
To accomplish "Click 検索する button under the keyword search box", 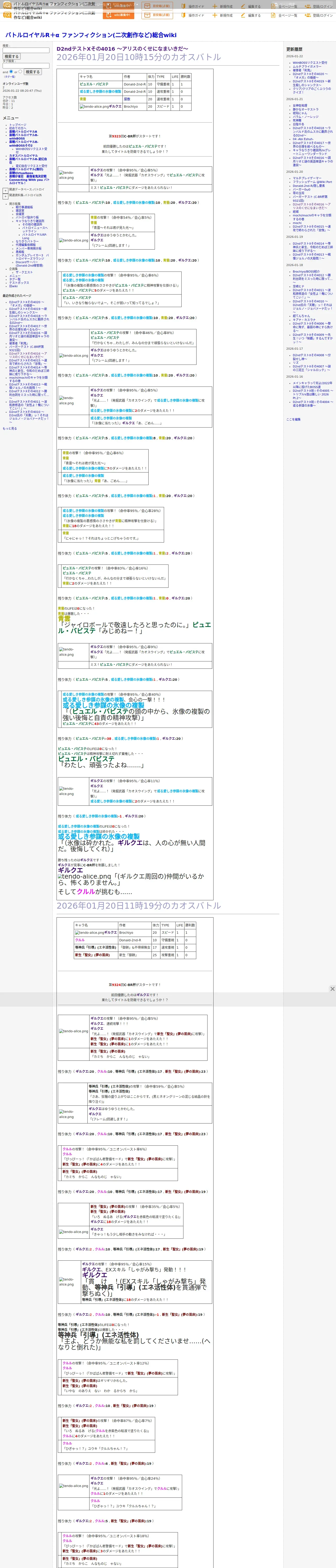I will point(12,57).
